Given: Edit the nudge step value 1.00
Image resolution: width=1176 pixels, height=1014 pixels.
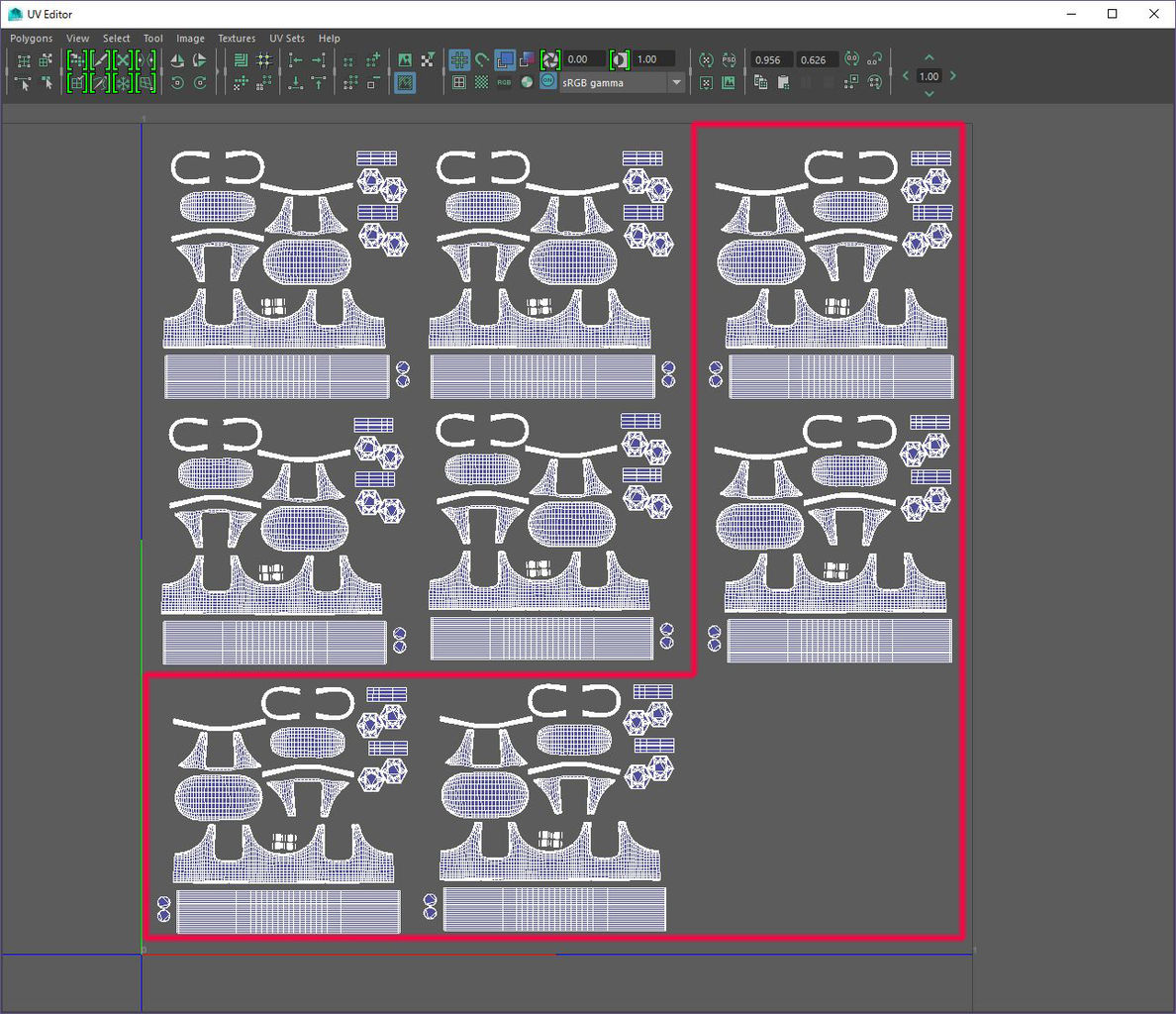Looking at the screenshot, I should coord(930,75).
